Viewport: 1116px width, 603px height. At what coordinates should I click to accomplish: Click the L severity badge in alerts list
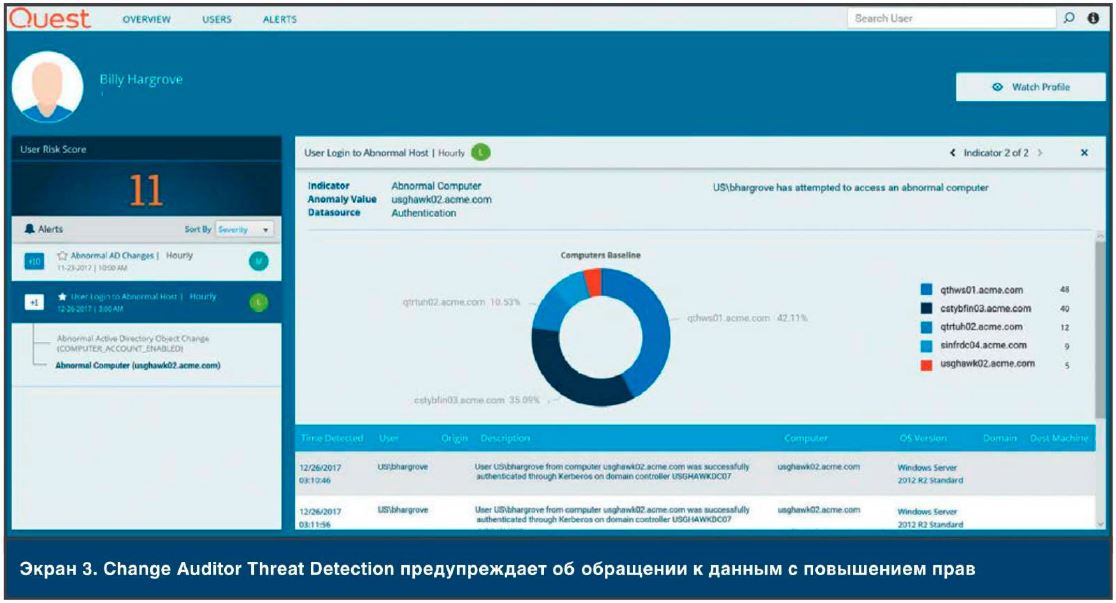pyautogui.click(x=259, y=303)
